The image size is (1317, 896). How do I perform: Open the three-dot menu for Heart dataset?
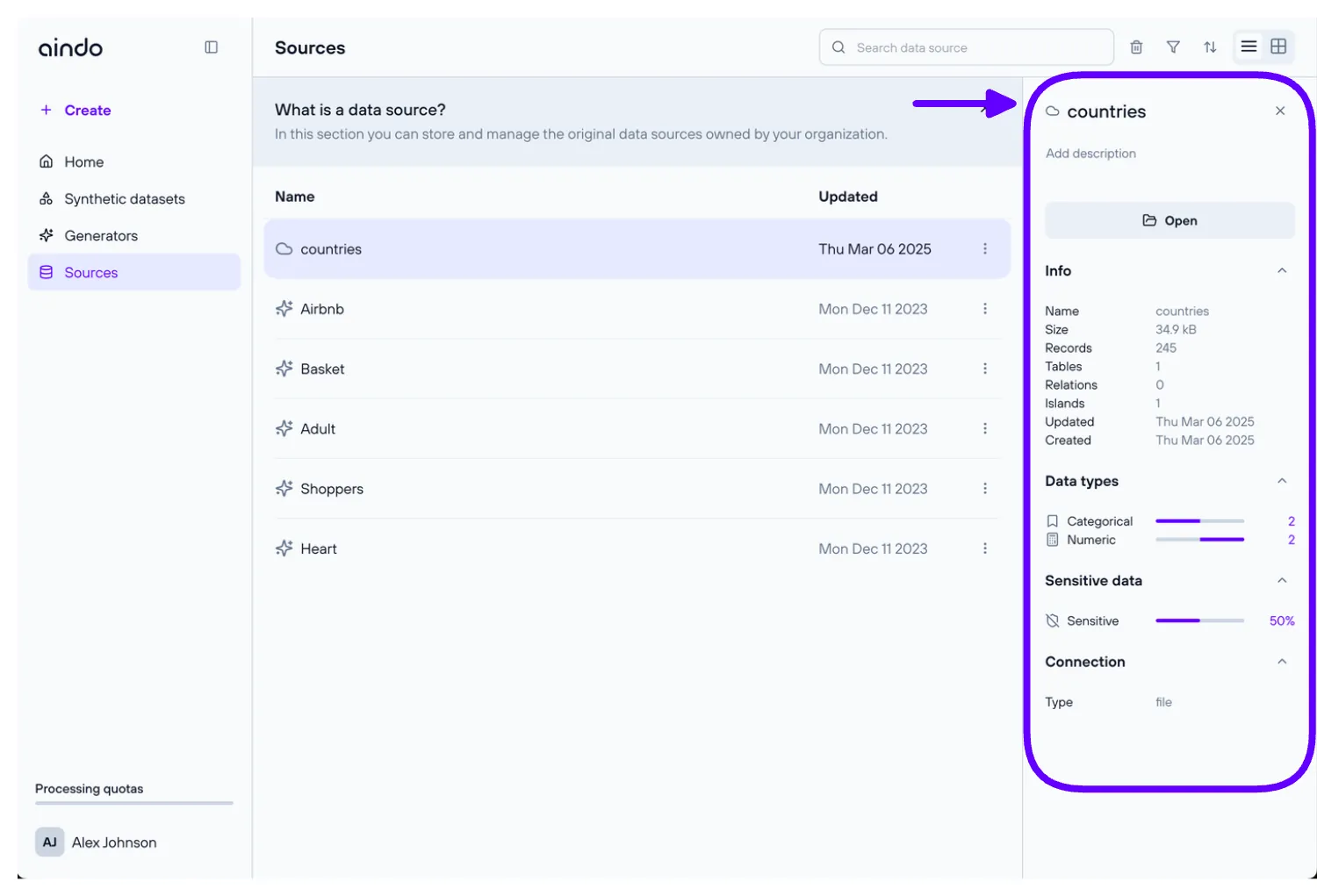[985, 548]
